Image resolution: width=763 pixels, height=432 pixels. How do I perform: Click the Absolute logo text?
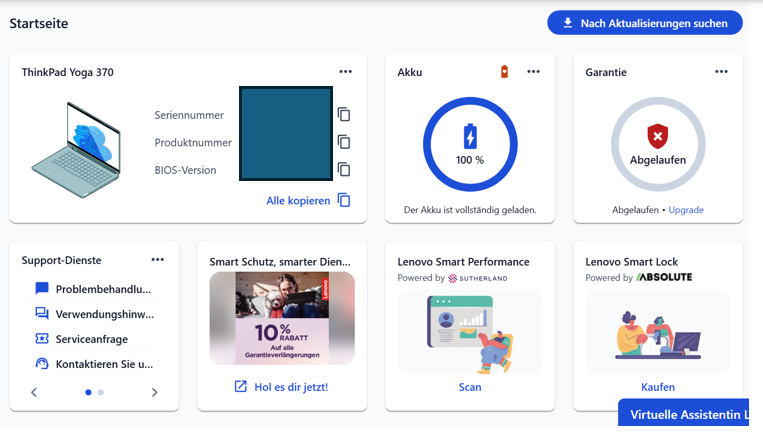(664, 277)
